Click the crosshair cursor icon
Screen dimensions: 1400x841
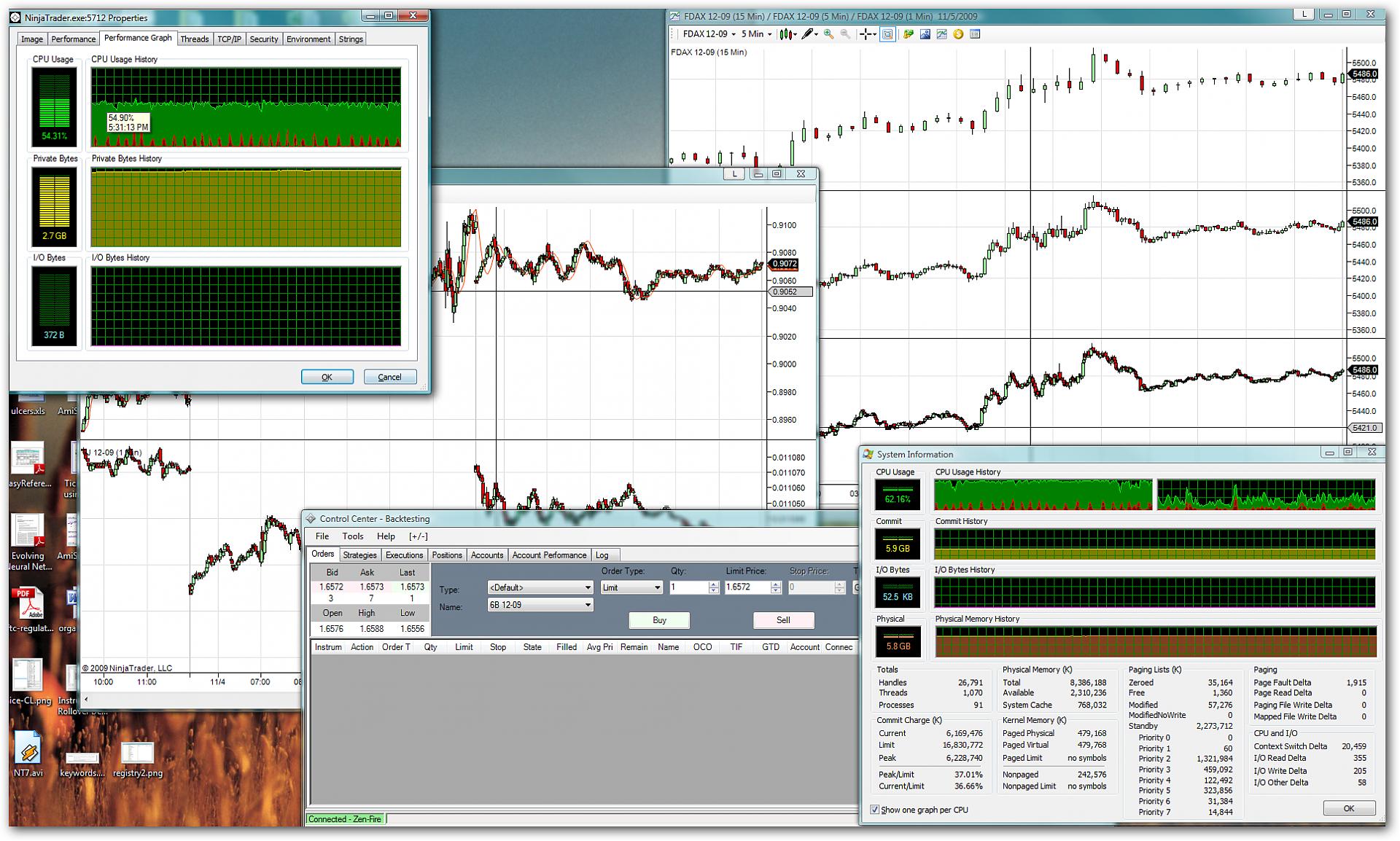[866, 34]
